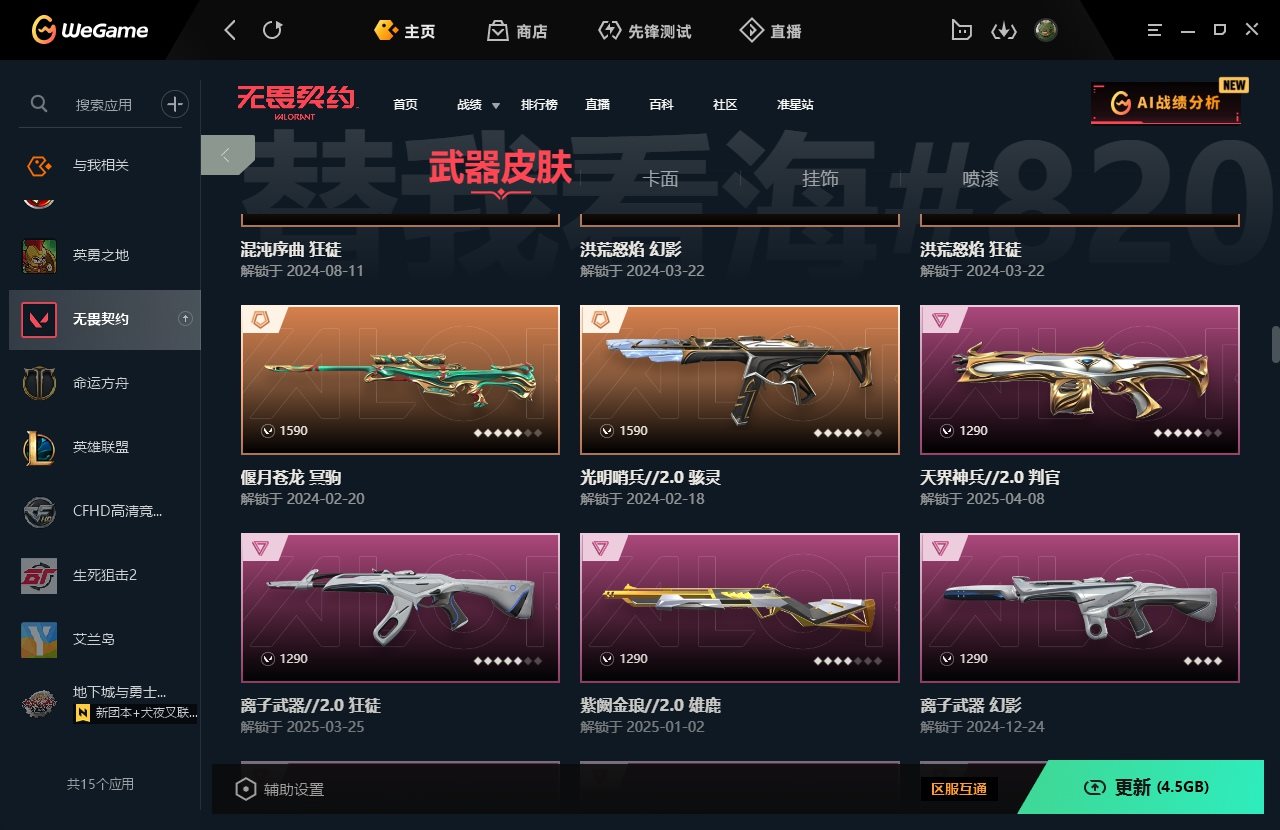Open WeGame hamburger menu
1280x830 pixels.
click(1155, 30)
